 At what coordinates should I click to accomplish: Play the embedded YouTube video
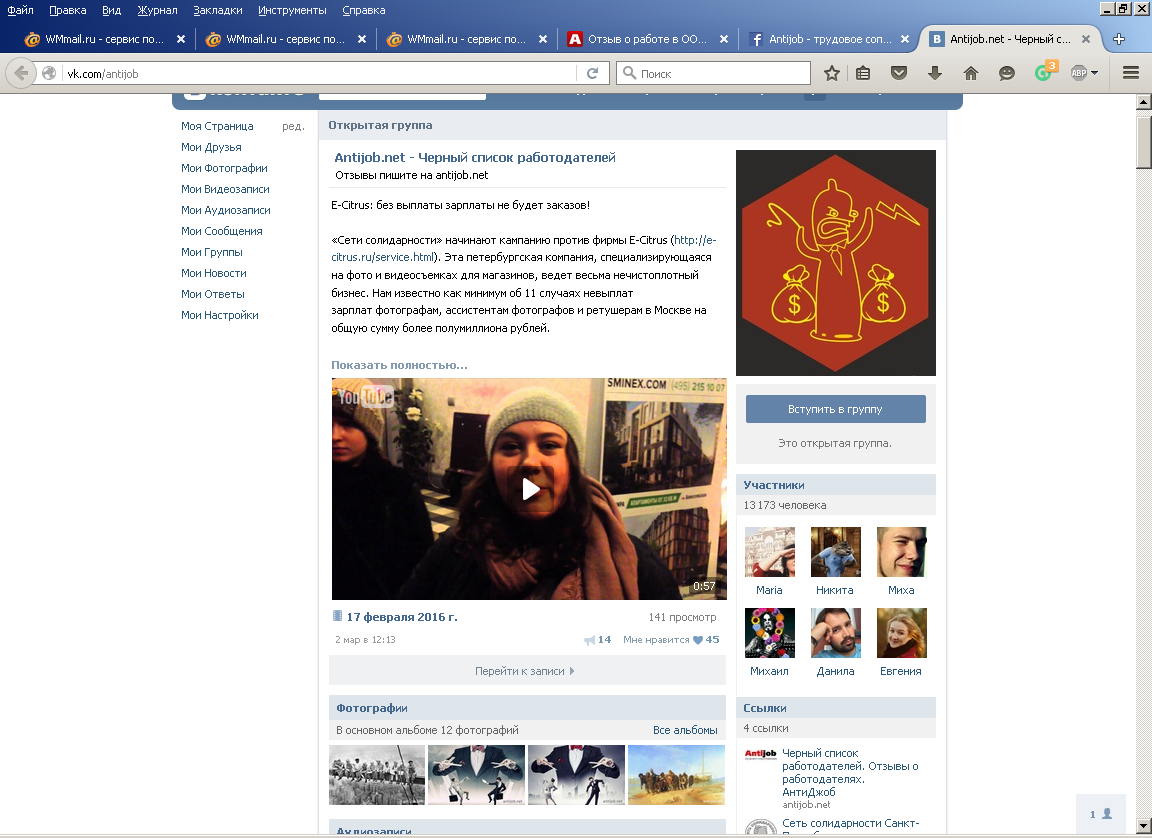pos(530,489)
